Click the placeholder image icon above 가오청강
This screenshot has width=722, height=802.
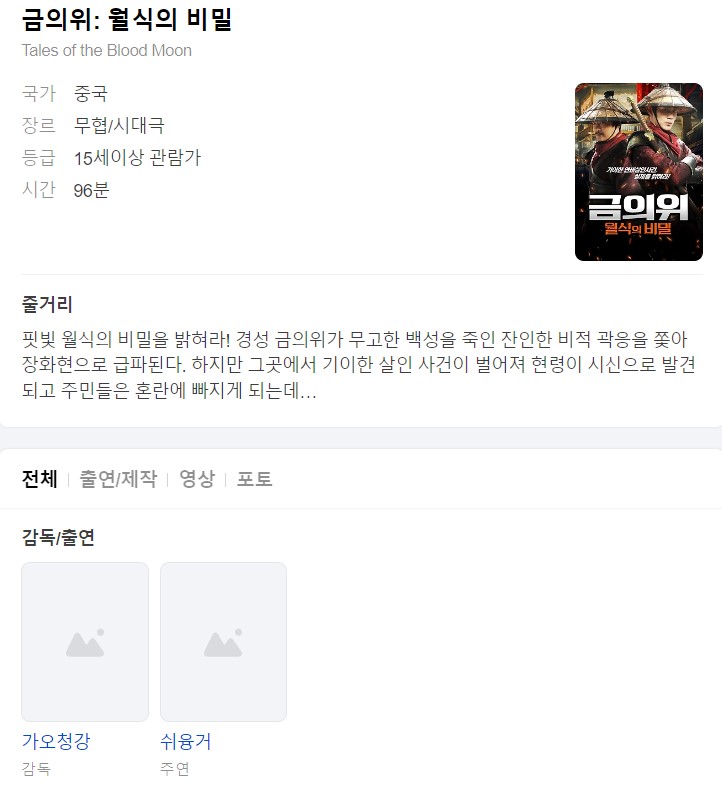coord(85,642)
